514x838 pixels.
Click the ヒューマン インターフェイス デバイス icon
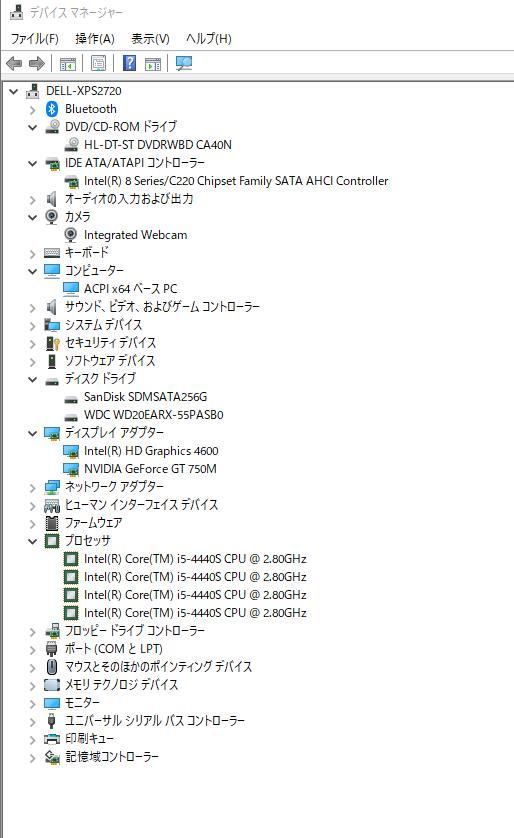point(52,505)
